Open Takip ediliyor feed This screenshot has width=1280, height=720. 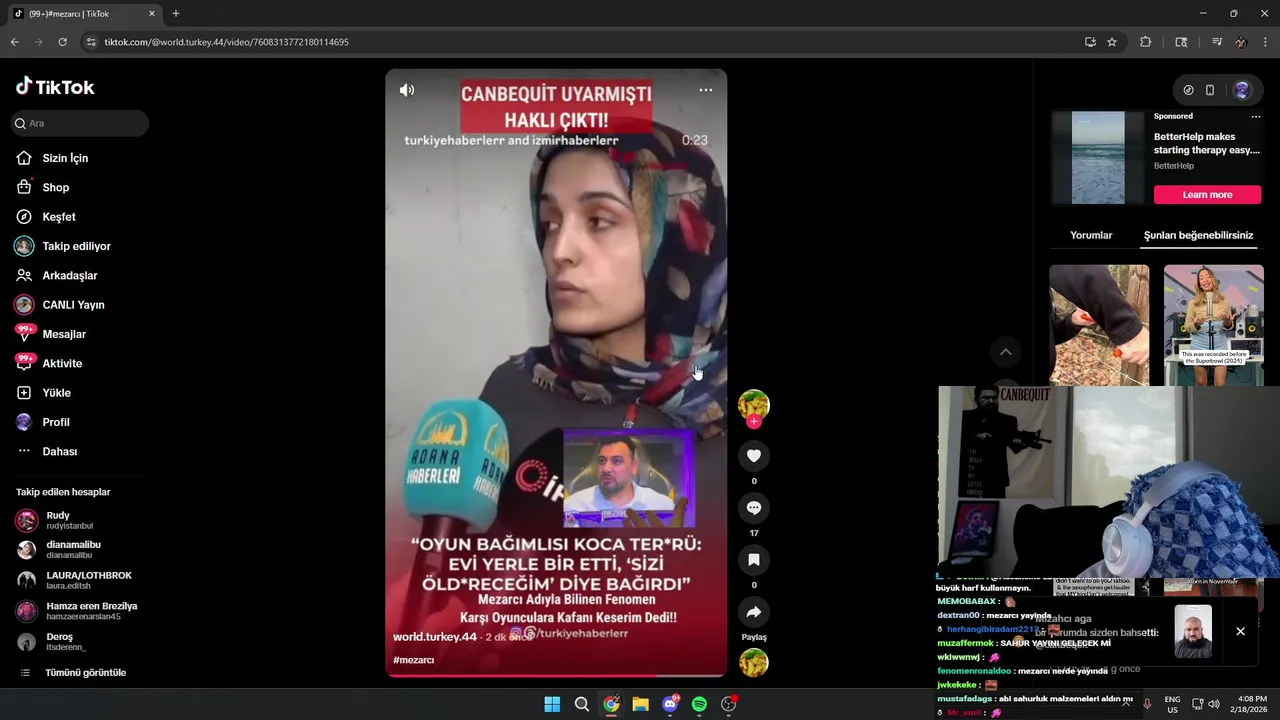coord(76,246)
